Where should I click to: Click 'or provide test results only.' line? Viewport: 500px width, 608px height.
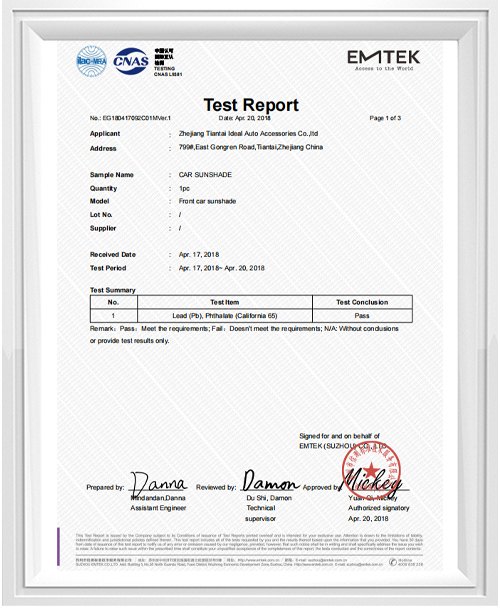point(129,340)
